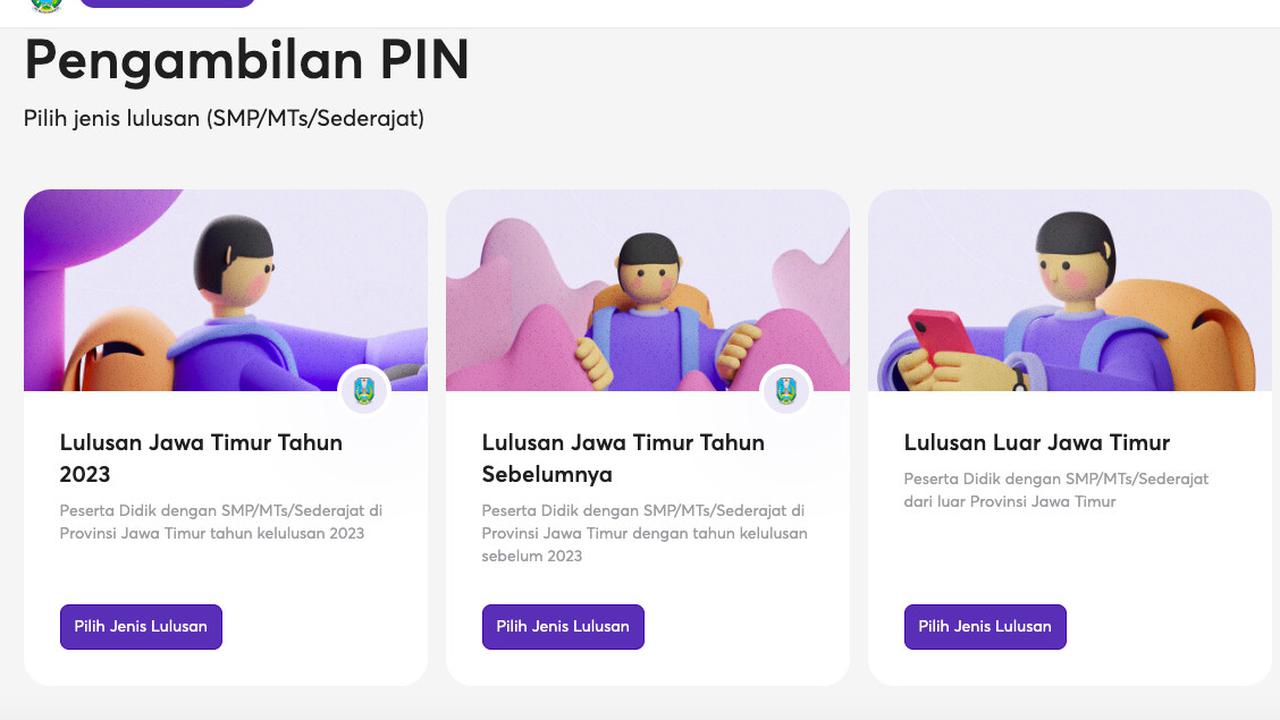Viewport: 1280px width, 720px height.
Task: Click the Lulusan Jawa Timur Tahun Sebelumnya heading
Action: (x=623, y=458)
